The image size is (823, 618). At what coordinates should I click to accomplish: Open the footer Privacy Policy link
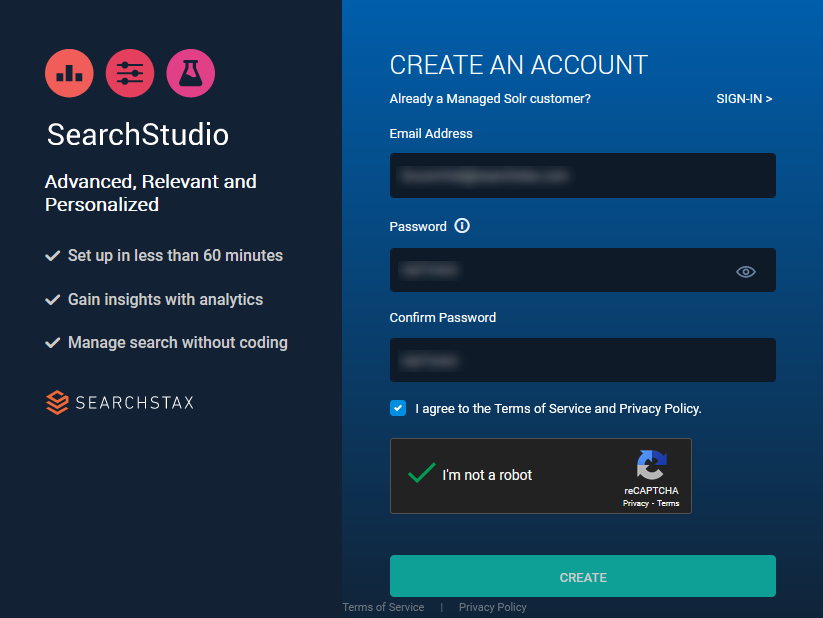492,607
